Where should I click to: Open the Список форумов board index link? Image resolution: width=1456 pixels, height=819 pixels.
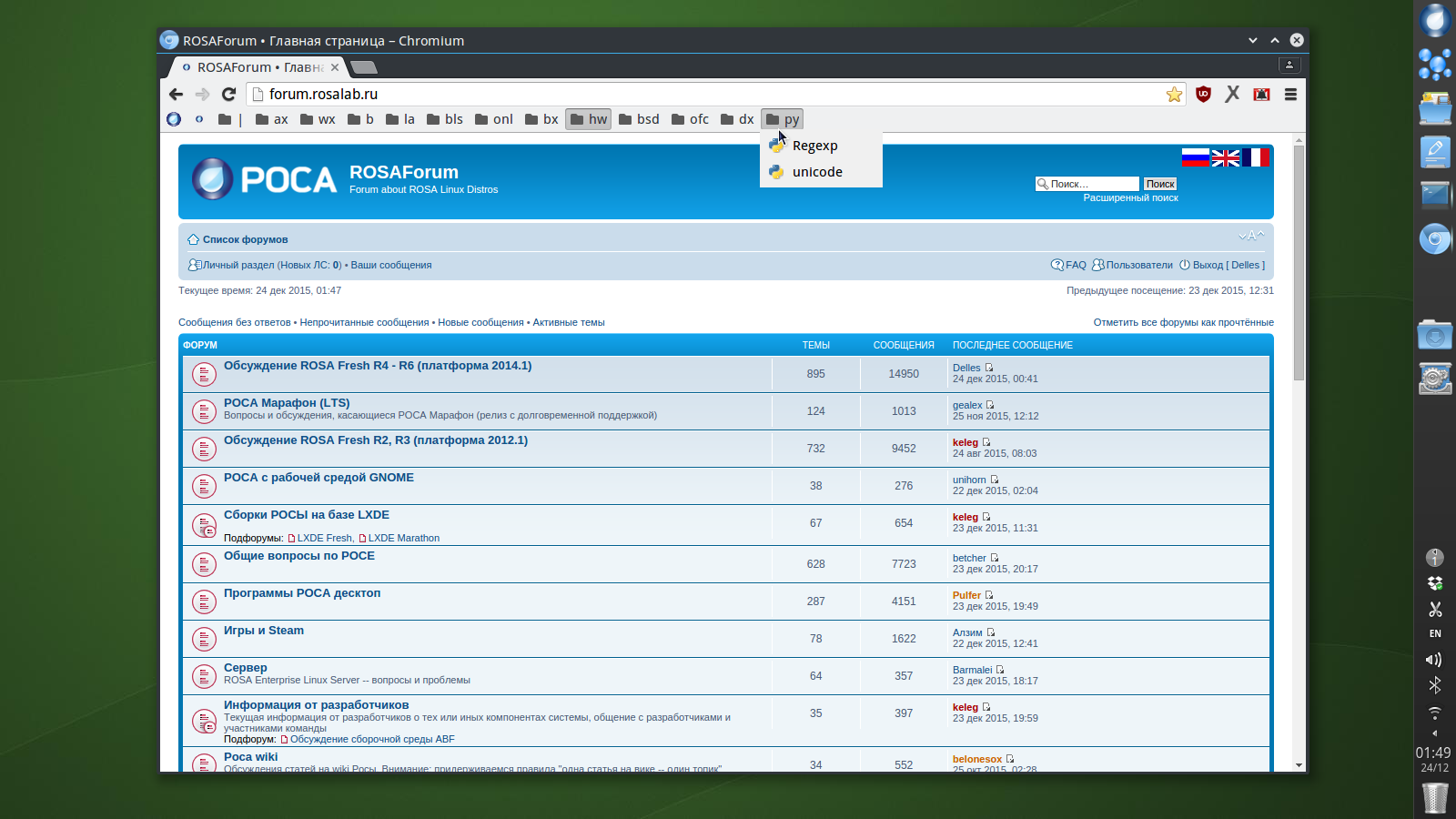tap(245, 239)
